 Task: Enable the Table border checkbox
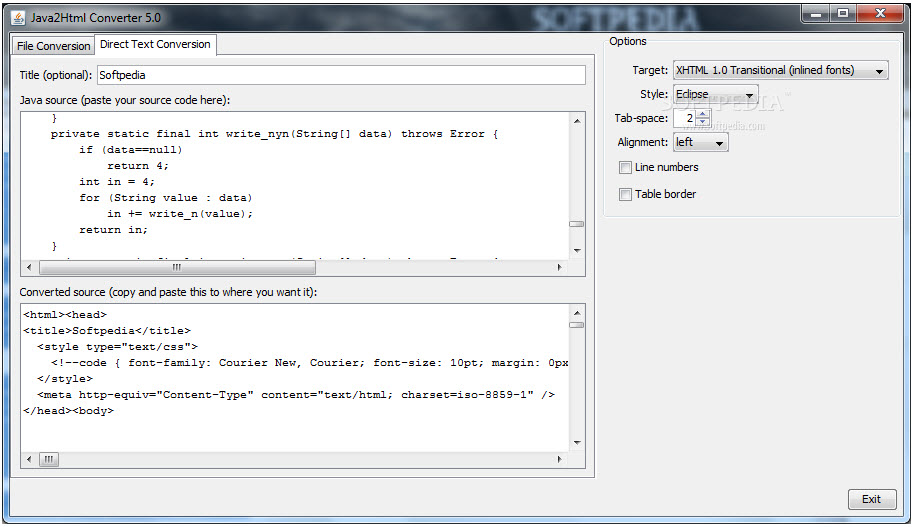(625, 194)
